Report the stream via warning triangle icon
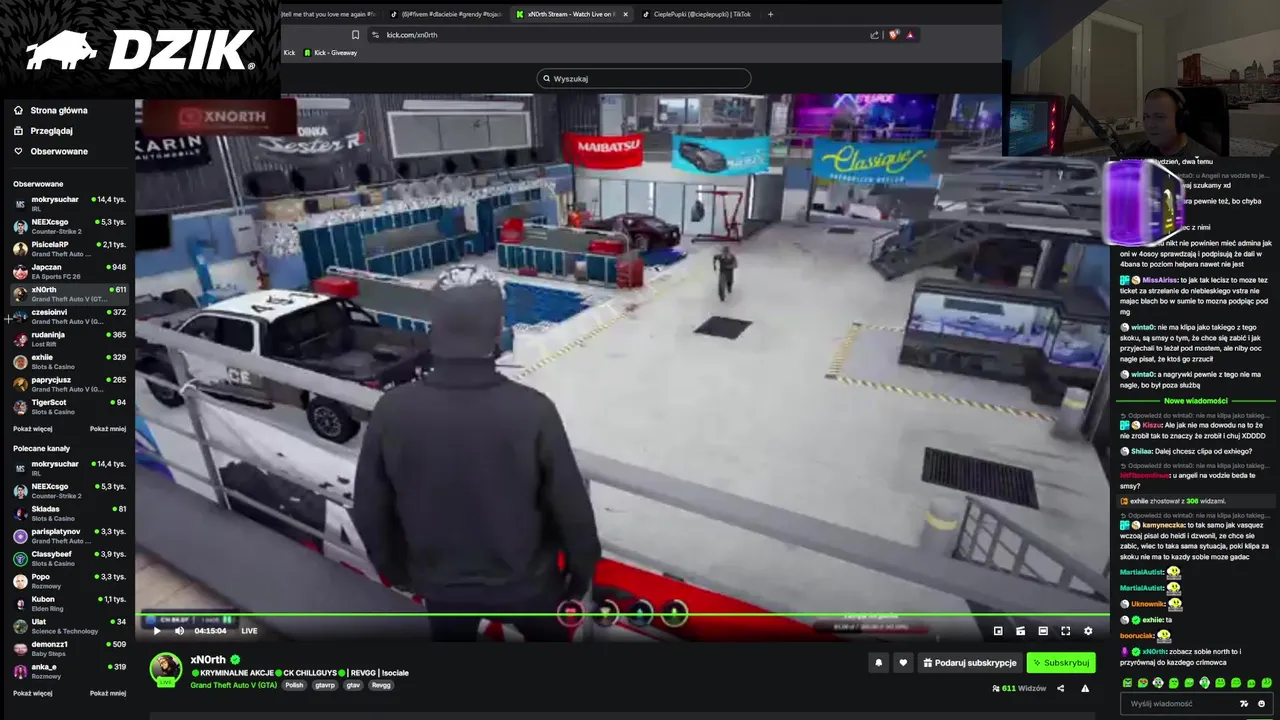 tap(1085, 688)
